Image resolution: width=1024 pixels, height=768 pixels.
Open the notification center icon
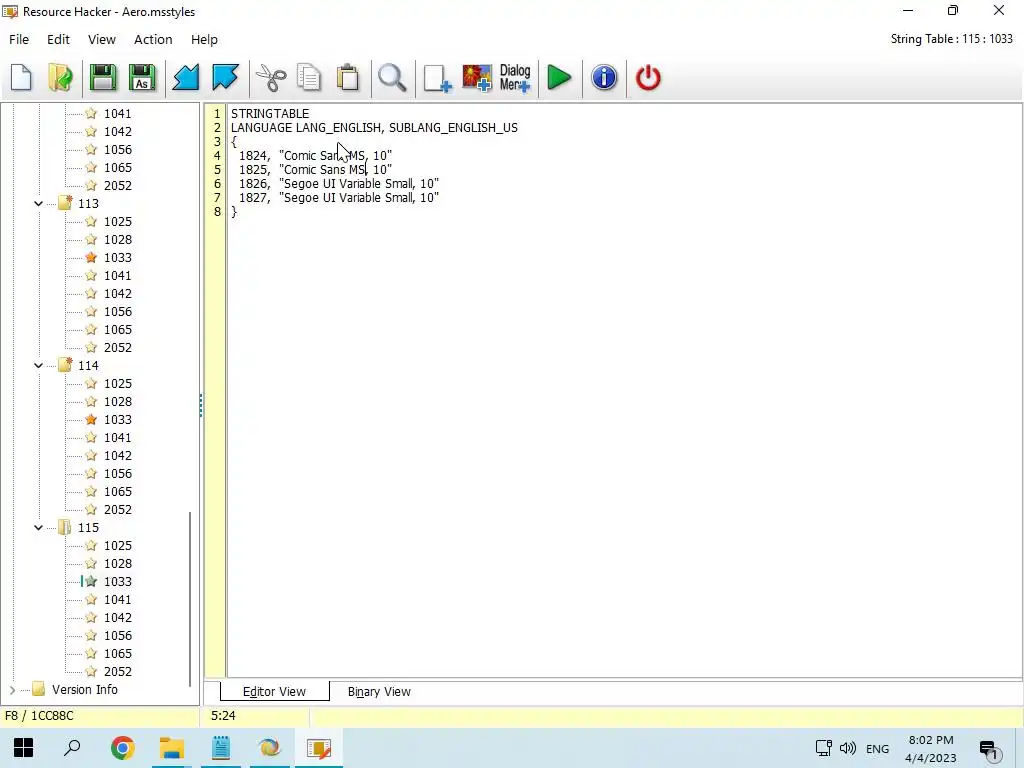[x=990, y=749]
